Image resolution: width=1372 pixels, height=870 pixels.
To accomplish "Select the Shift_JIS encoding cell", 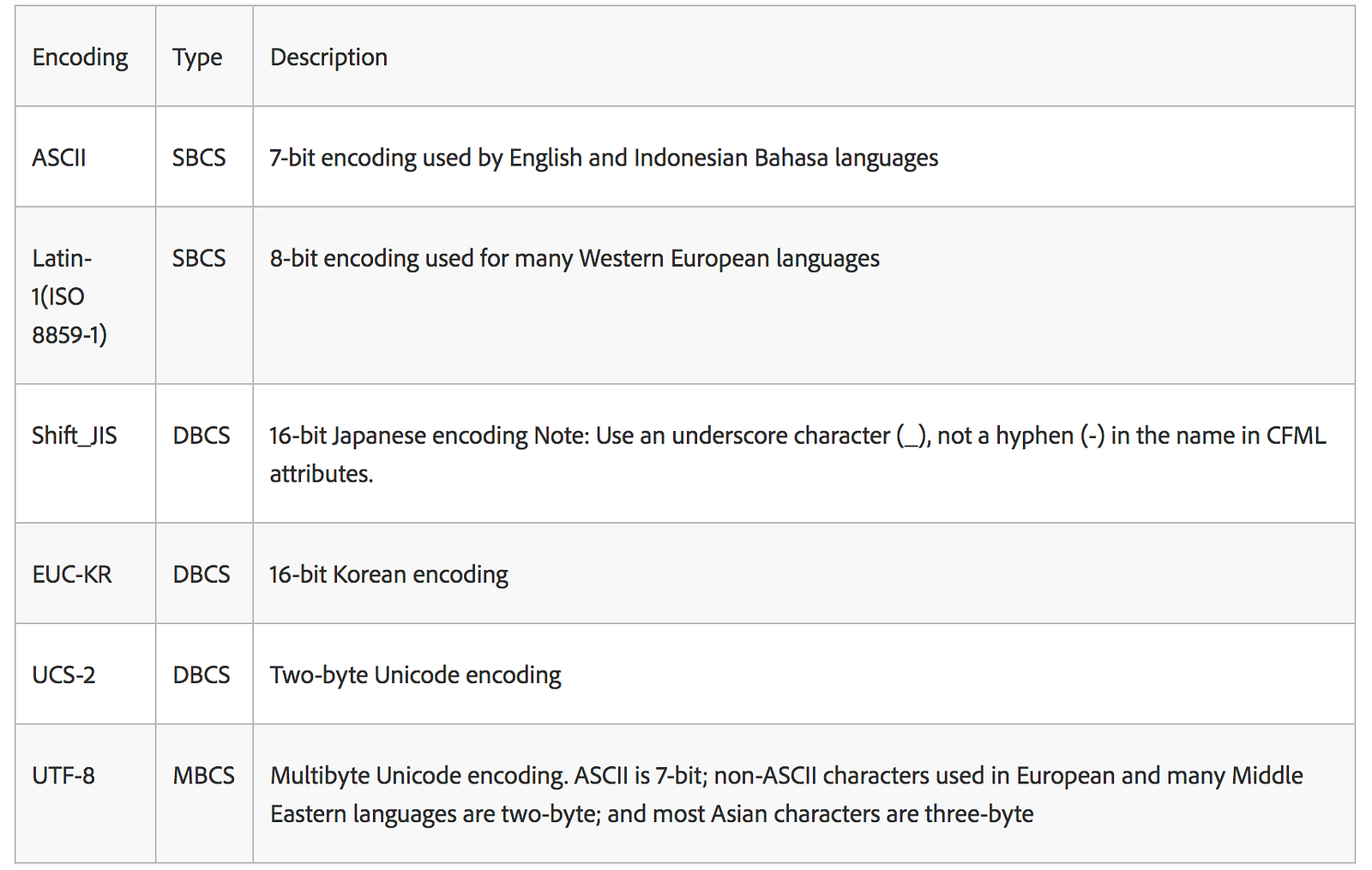I will (x=75, y=435).
